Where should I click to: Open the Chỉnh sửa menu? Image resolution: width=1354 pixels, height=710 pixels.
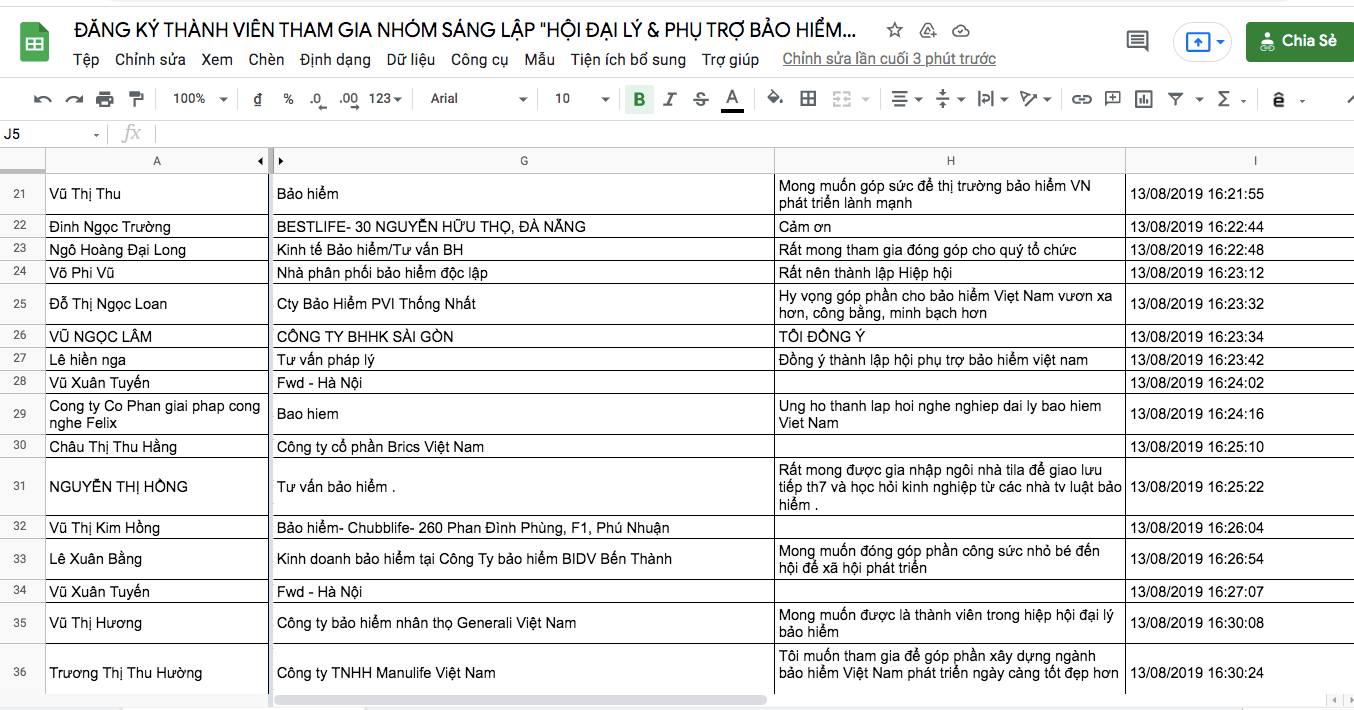pyautogui.click(x=150, y=60)
